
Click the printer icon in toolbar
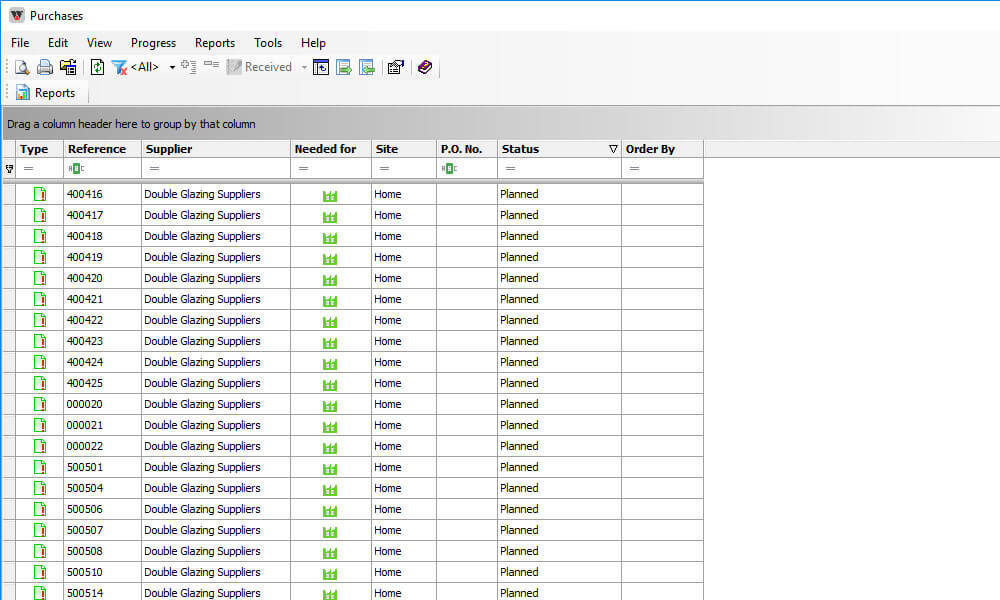pos(45,67)
